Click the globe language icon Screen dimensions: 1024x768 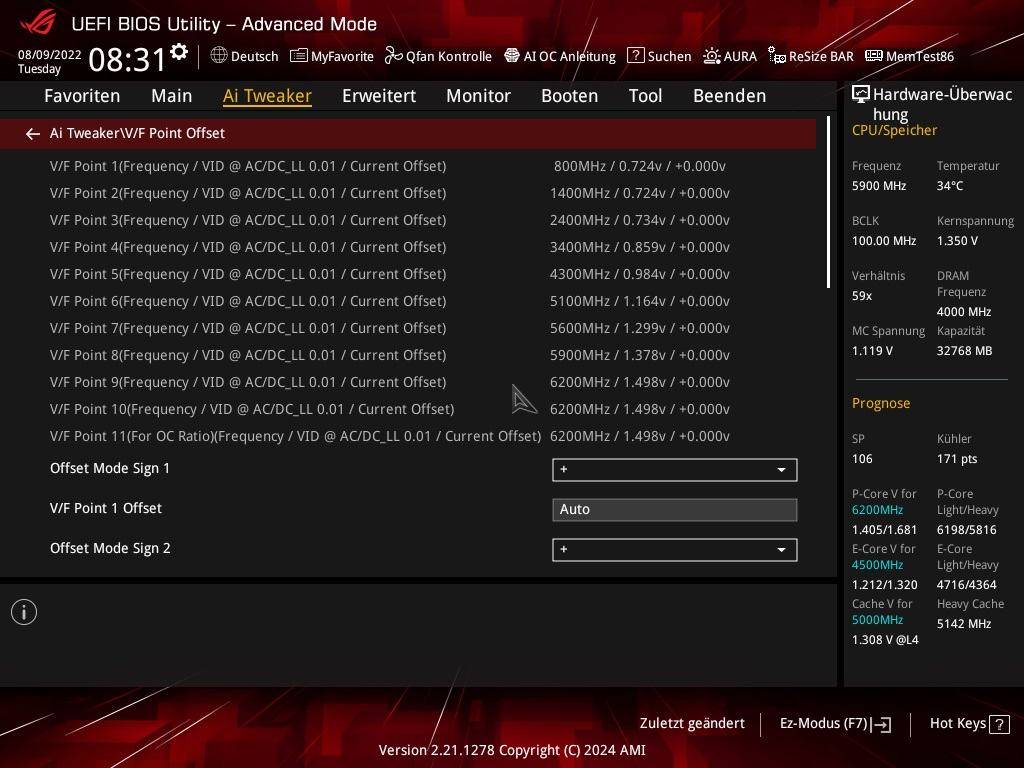pos(219,56)
